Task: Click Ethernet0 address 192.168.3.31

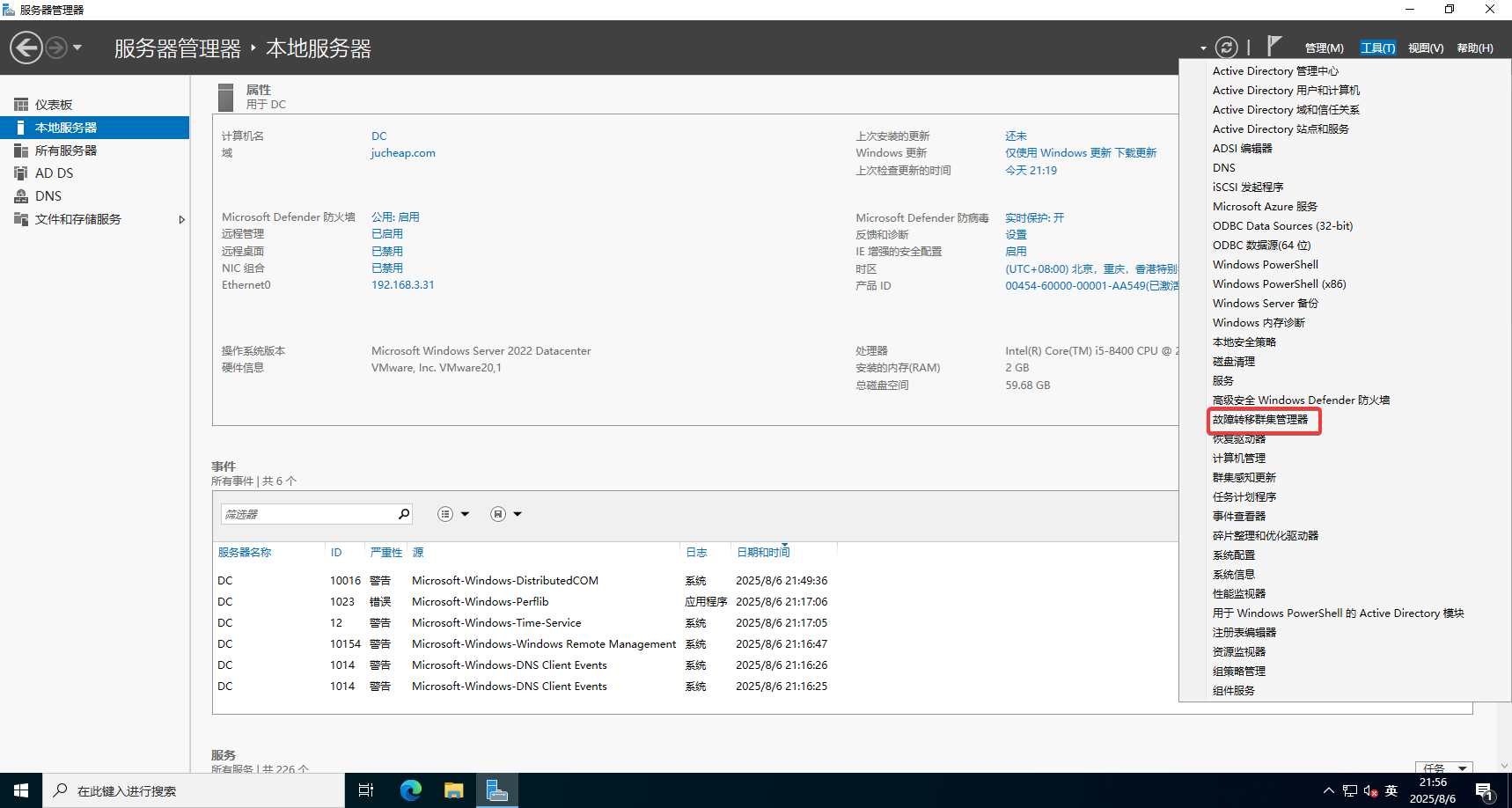Action: (x=402, y=285)
